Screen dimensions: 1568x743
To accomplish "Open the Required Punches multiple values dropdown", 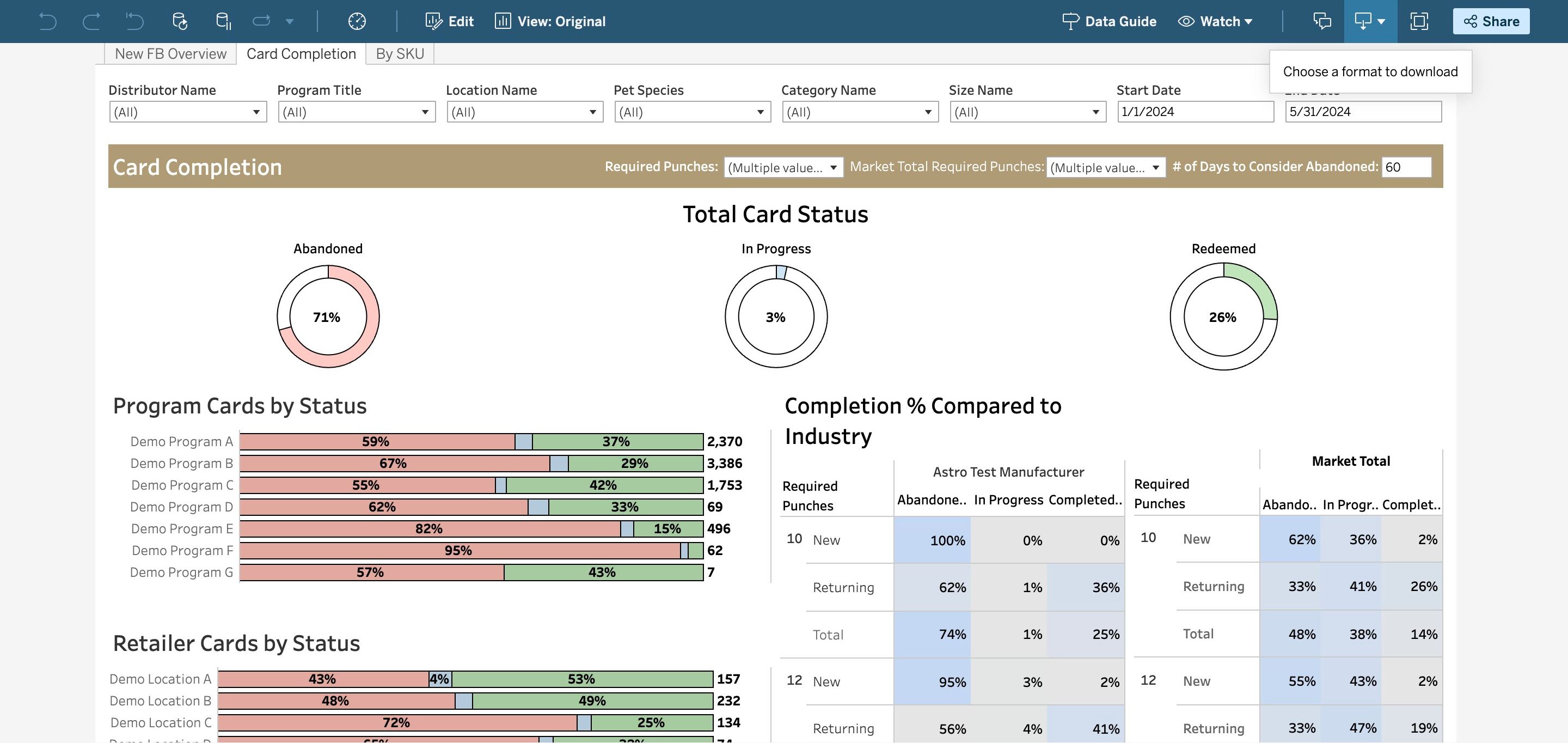I will (x=783, y=167).
